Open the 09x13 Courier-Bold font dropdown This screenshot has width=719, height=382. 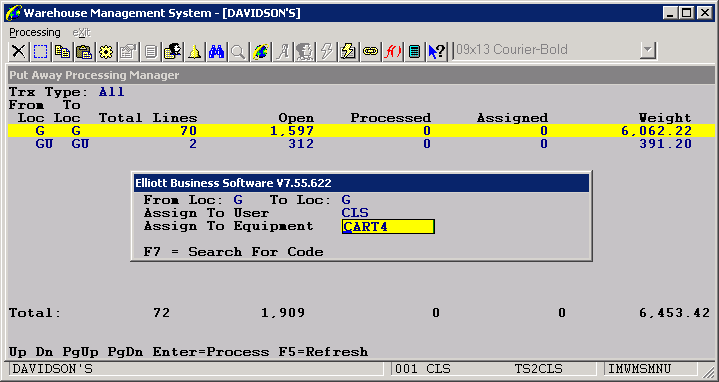(x=648, y=50)
